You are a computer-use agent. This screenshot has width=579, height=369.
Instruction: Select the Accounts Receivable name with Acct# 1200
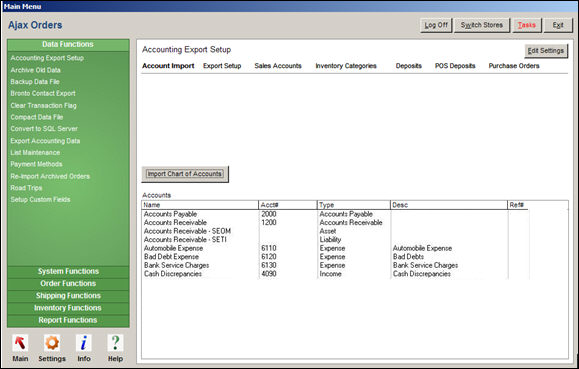[x=175, y=223]
